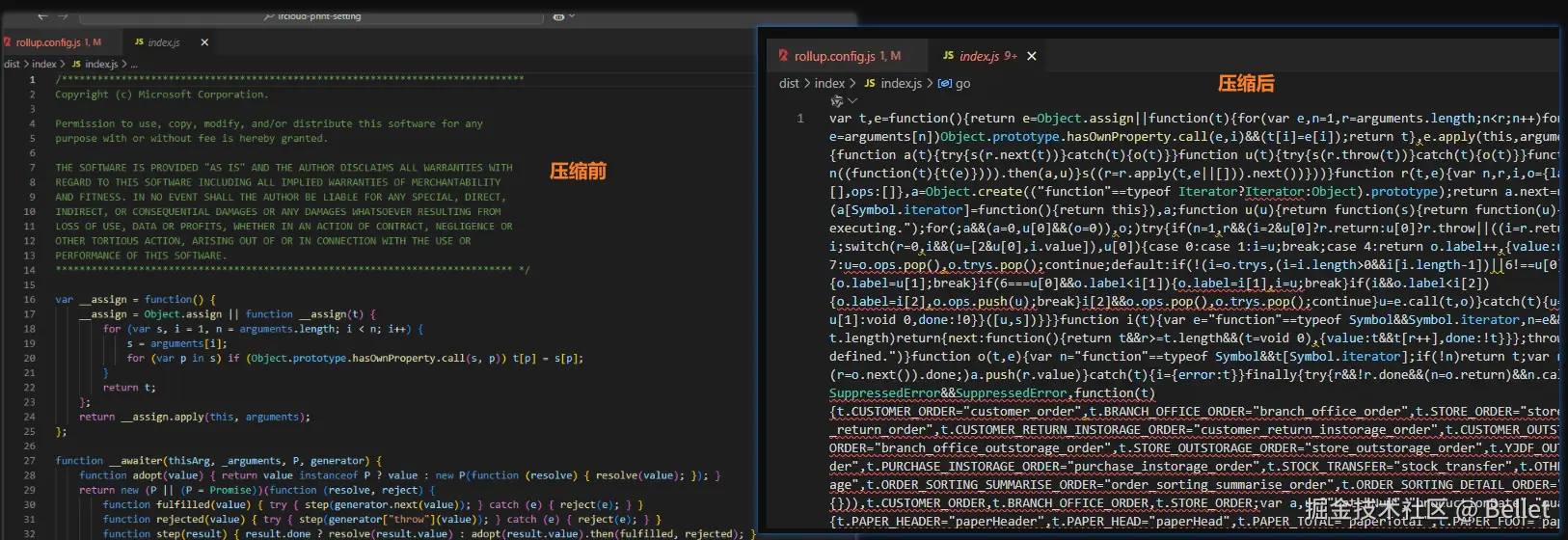
Task: Click the variable symbol icon before 'go'
Action: coord(944,84)
